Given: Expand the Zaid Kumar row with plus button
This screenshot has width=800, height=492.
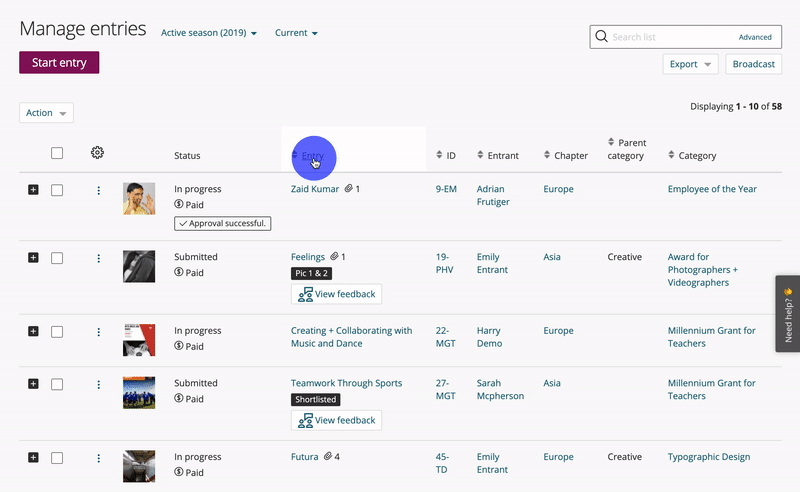Looking at the screenshot, I should pos(33,190).
